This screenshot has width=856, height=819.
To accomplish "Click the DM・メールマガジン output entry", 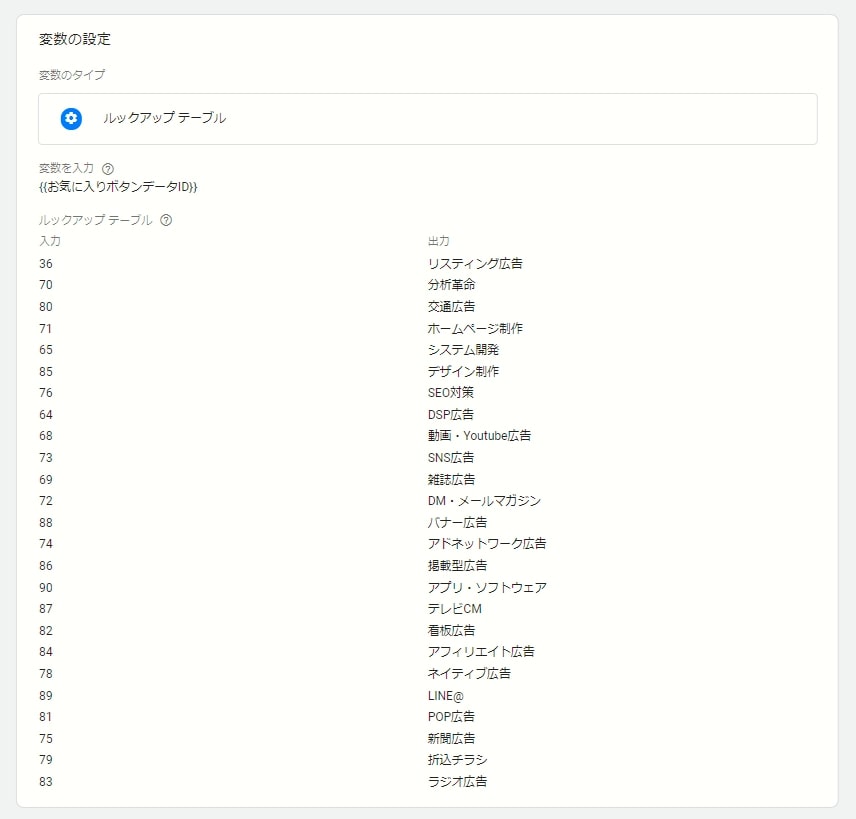I will point(484,501).
